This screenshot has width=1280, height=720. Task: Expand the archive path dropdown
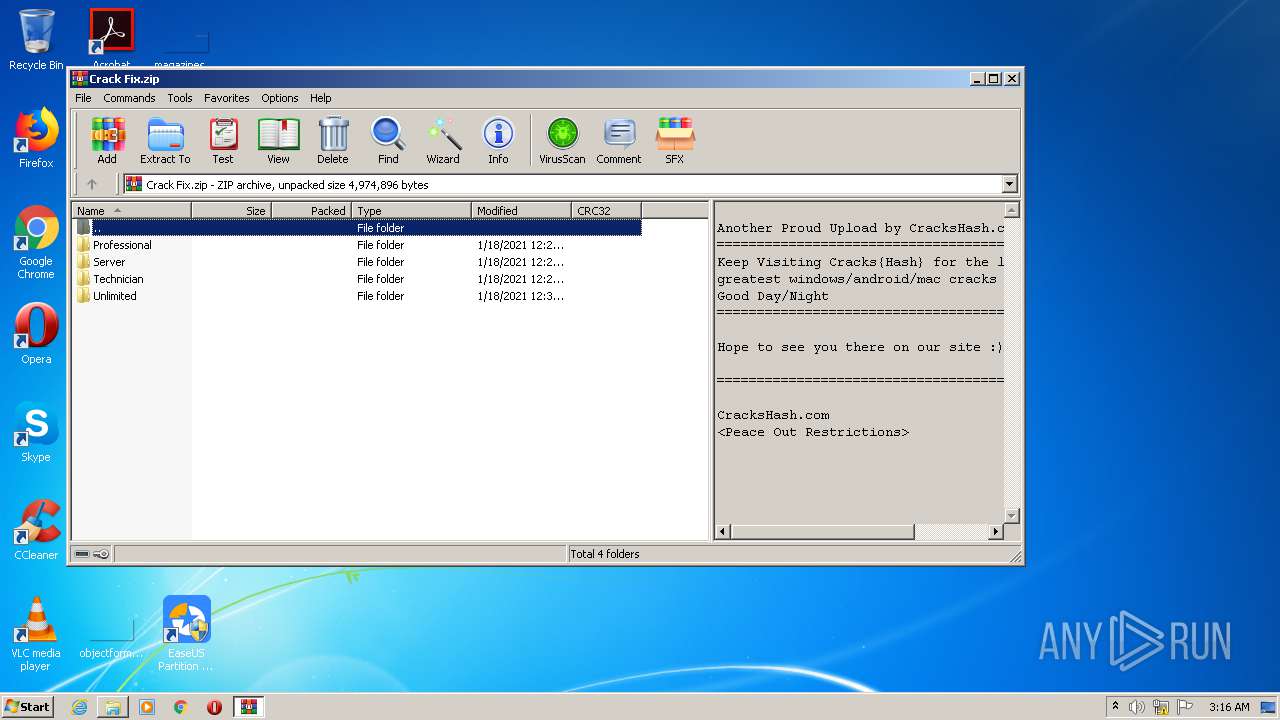1009,184
